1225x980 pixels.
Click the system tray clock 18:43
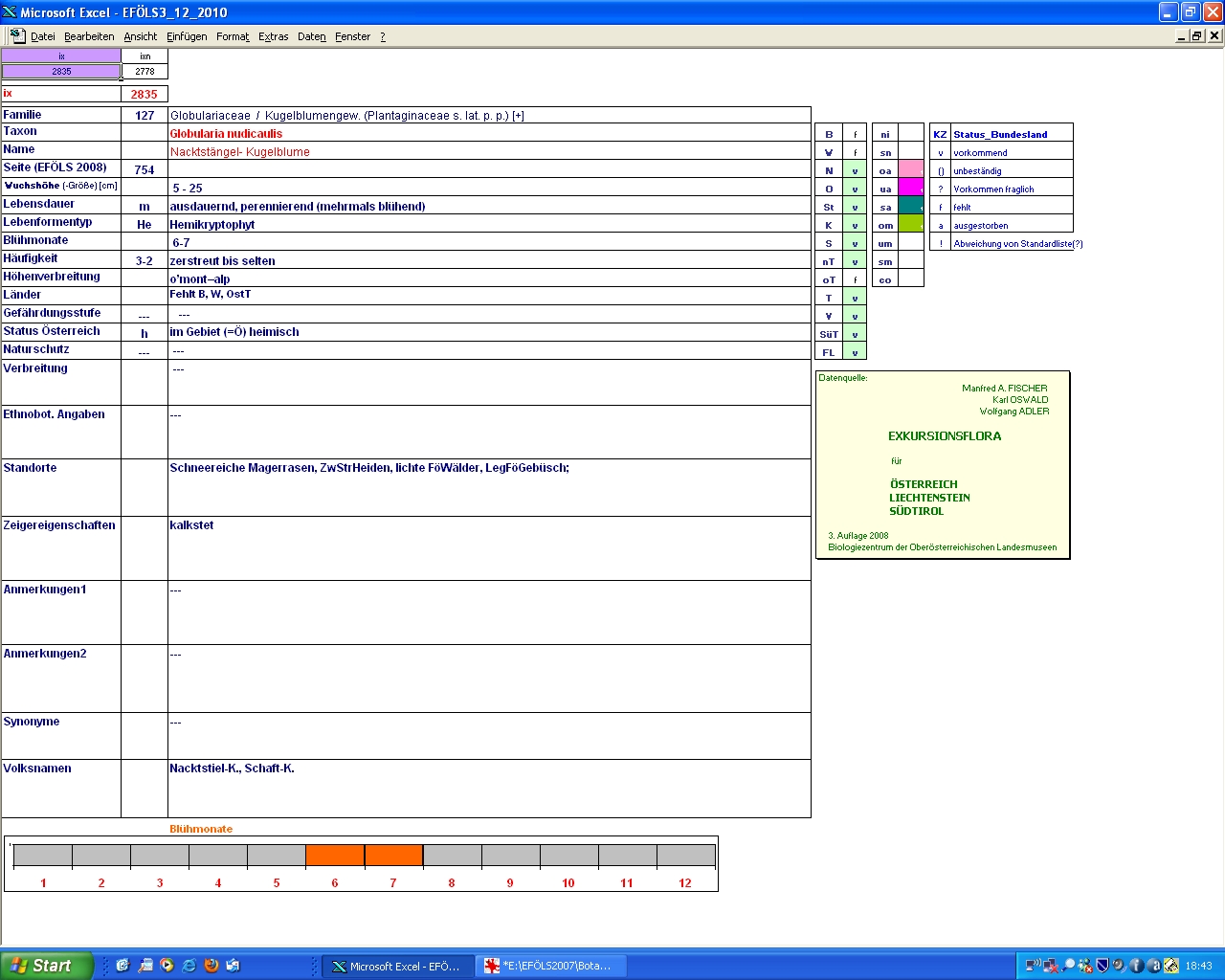tap(1198, 967)
